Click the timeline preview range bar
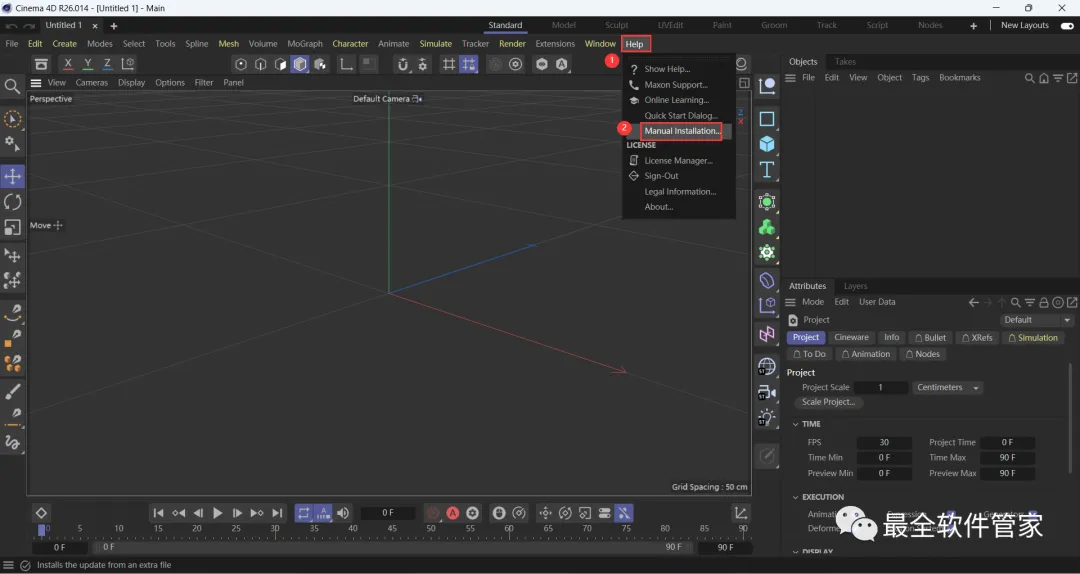 (392, 547)
